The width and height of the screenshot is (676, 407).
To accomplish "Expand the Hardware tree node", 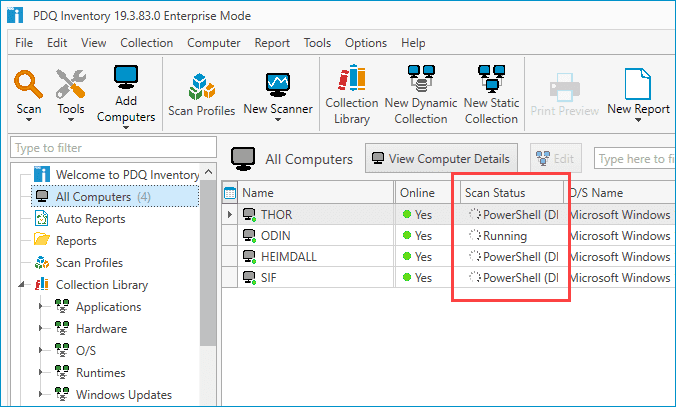I will [x=41, y=329].
